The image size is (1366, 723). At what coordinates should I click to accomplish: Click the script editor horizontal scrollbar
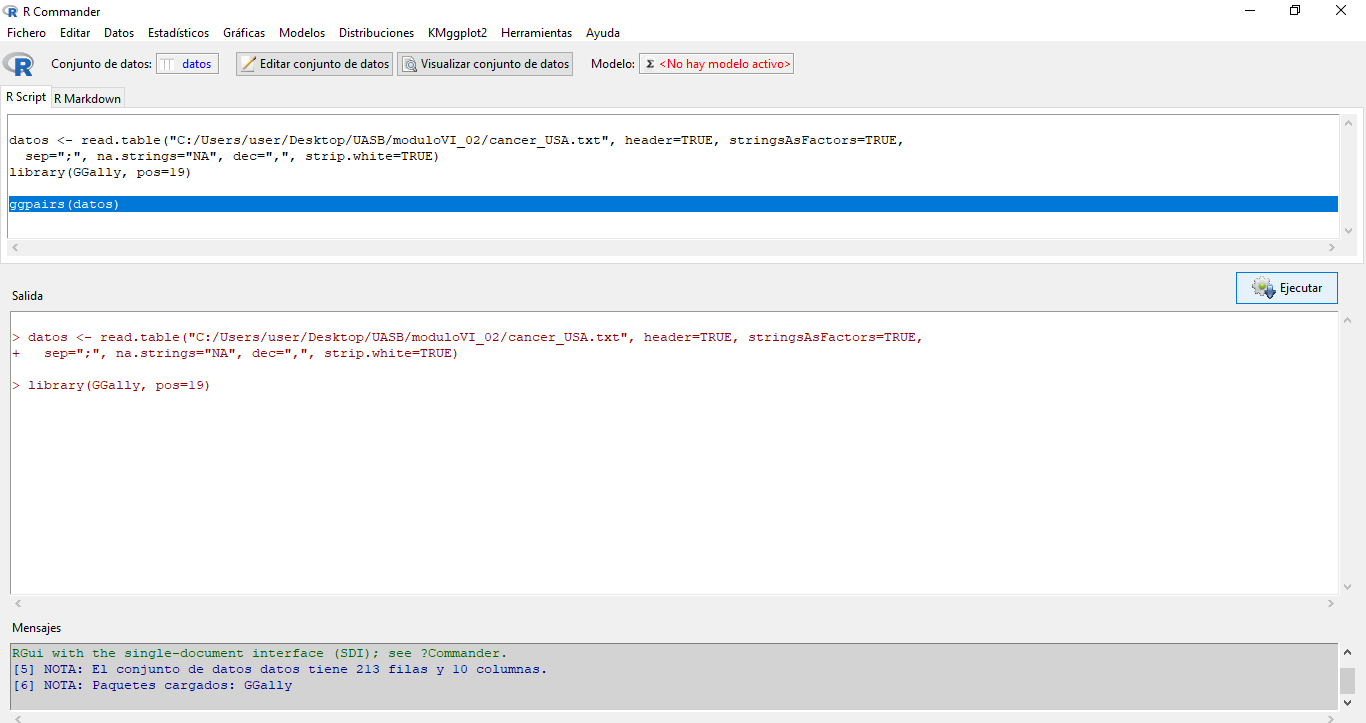[x=672, y=247]
